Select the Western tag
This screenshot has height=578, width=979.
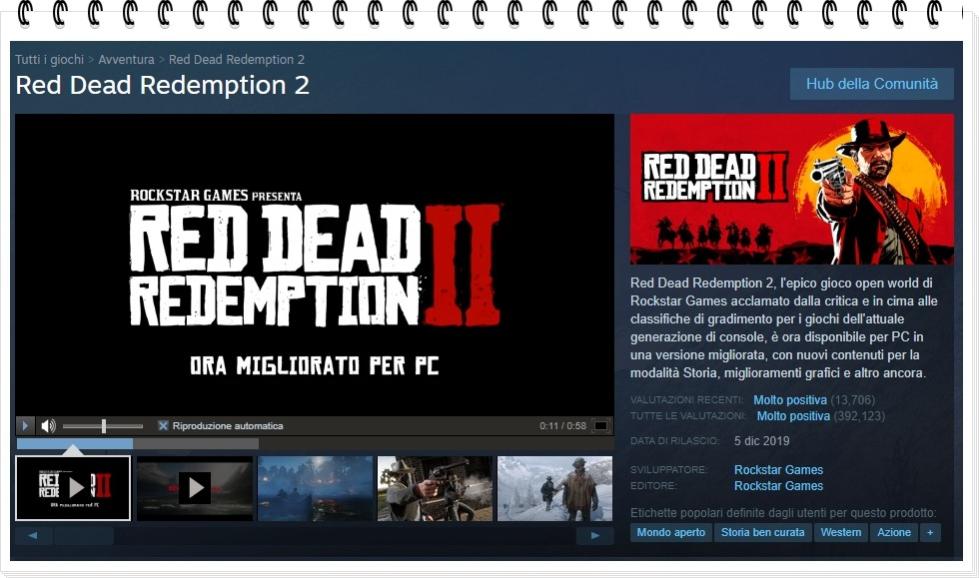pyautogui.click(x=840, y=532)
